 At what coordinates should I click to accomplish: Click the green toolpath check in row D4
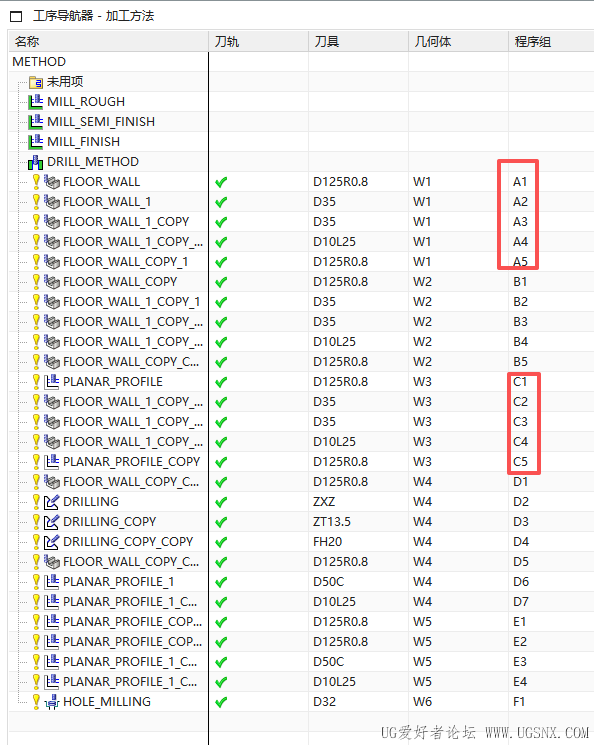pyautogui.click(x=221, y=543)
